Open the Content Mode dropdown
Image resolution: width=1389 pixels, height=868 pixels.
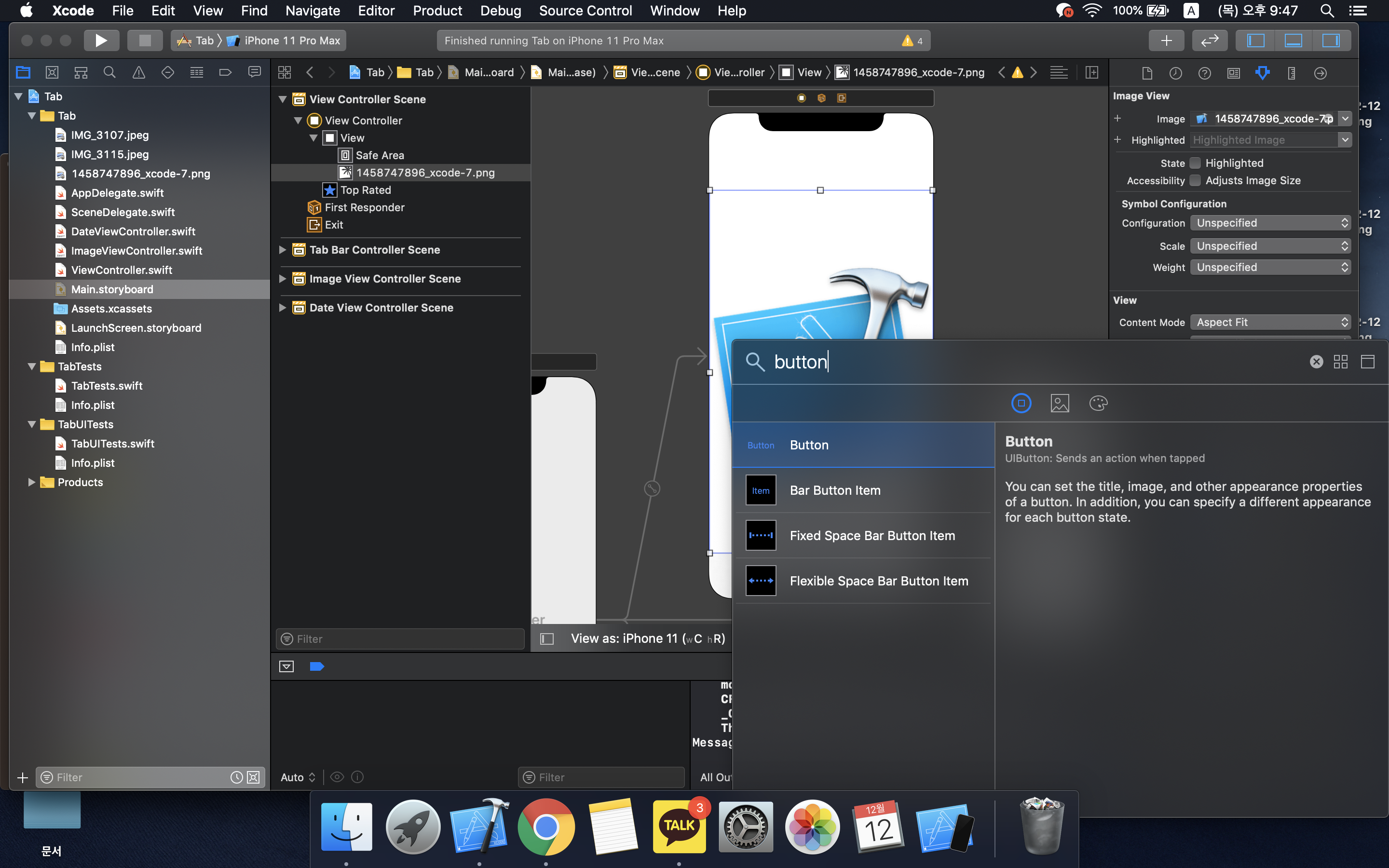(1269, 322)
